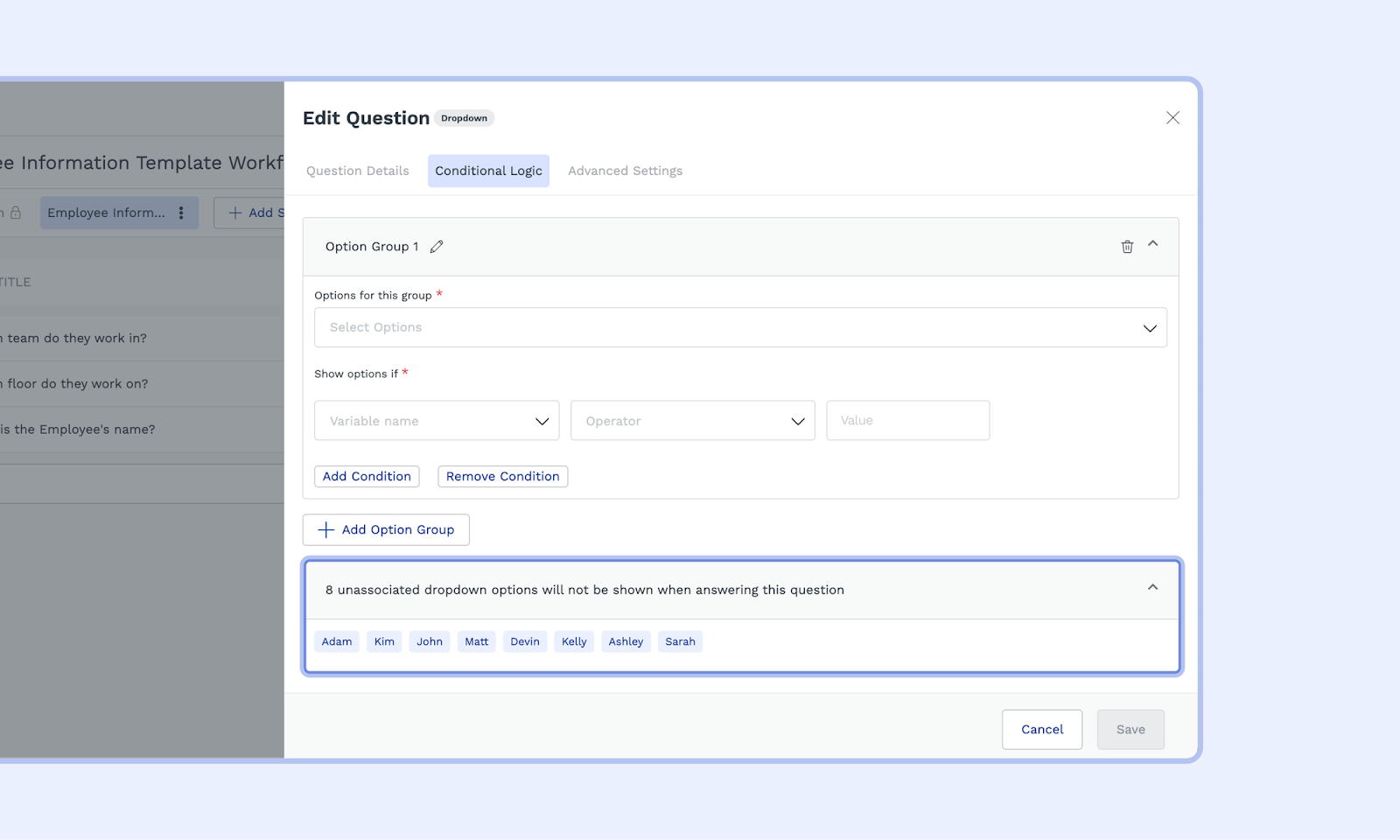Open the Employee Inform... section options menu
This screenshot has height=840, width=1400.
pyautogui.click(x=181, y=213)
